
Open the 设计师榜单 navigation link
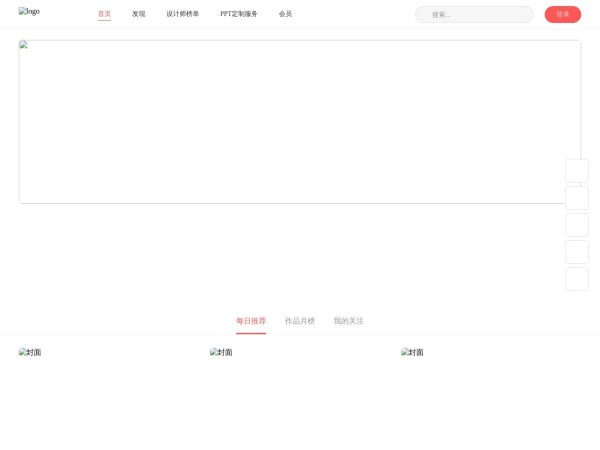182,14
